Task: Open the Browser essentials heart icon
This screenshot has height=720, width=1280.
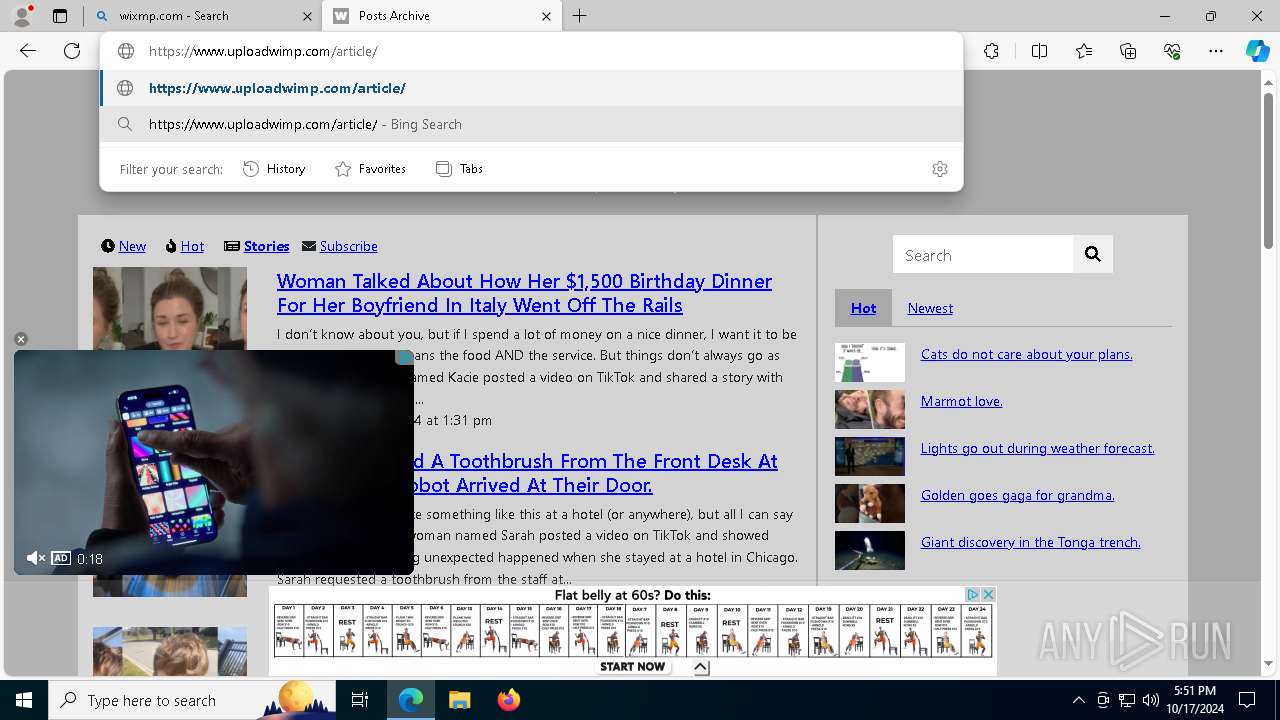Action: pyautogui.click(x=1172, y=51)
